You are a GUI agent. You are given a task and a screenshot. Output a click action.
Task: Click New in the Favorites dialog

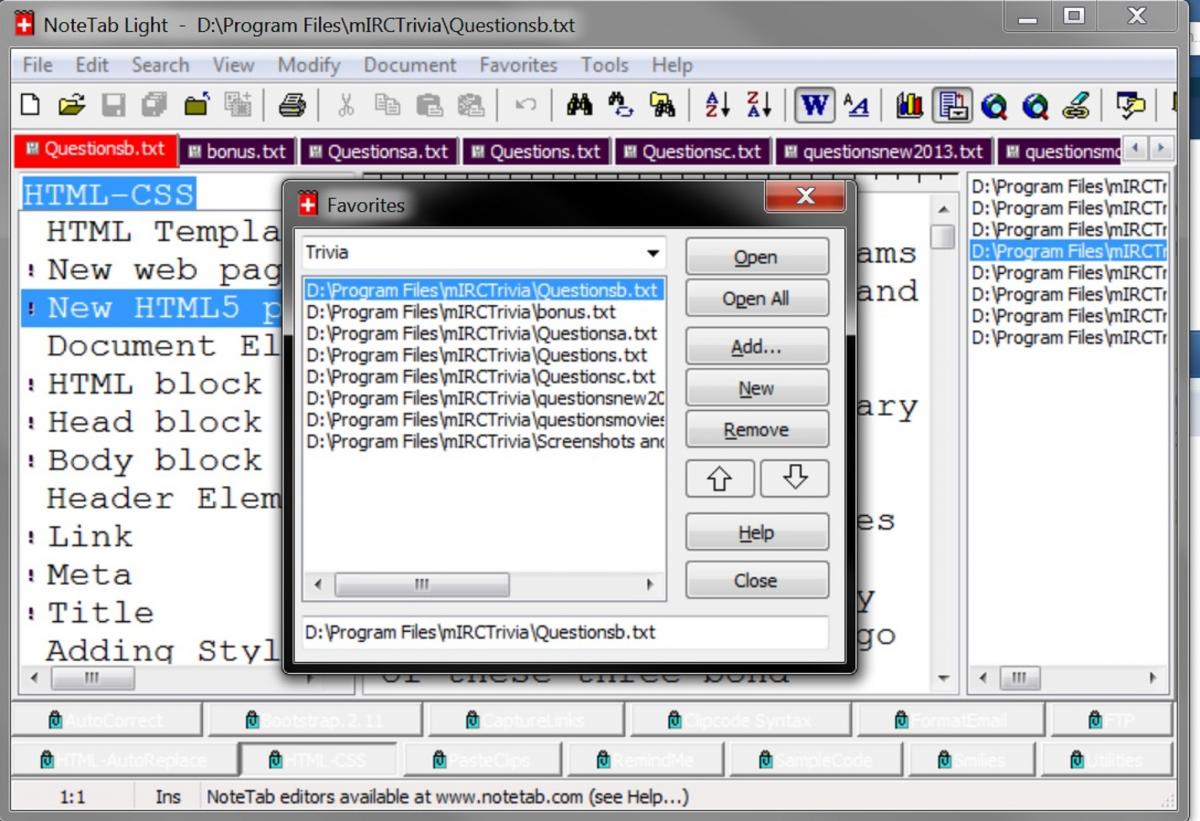(757, 389)
